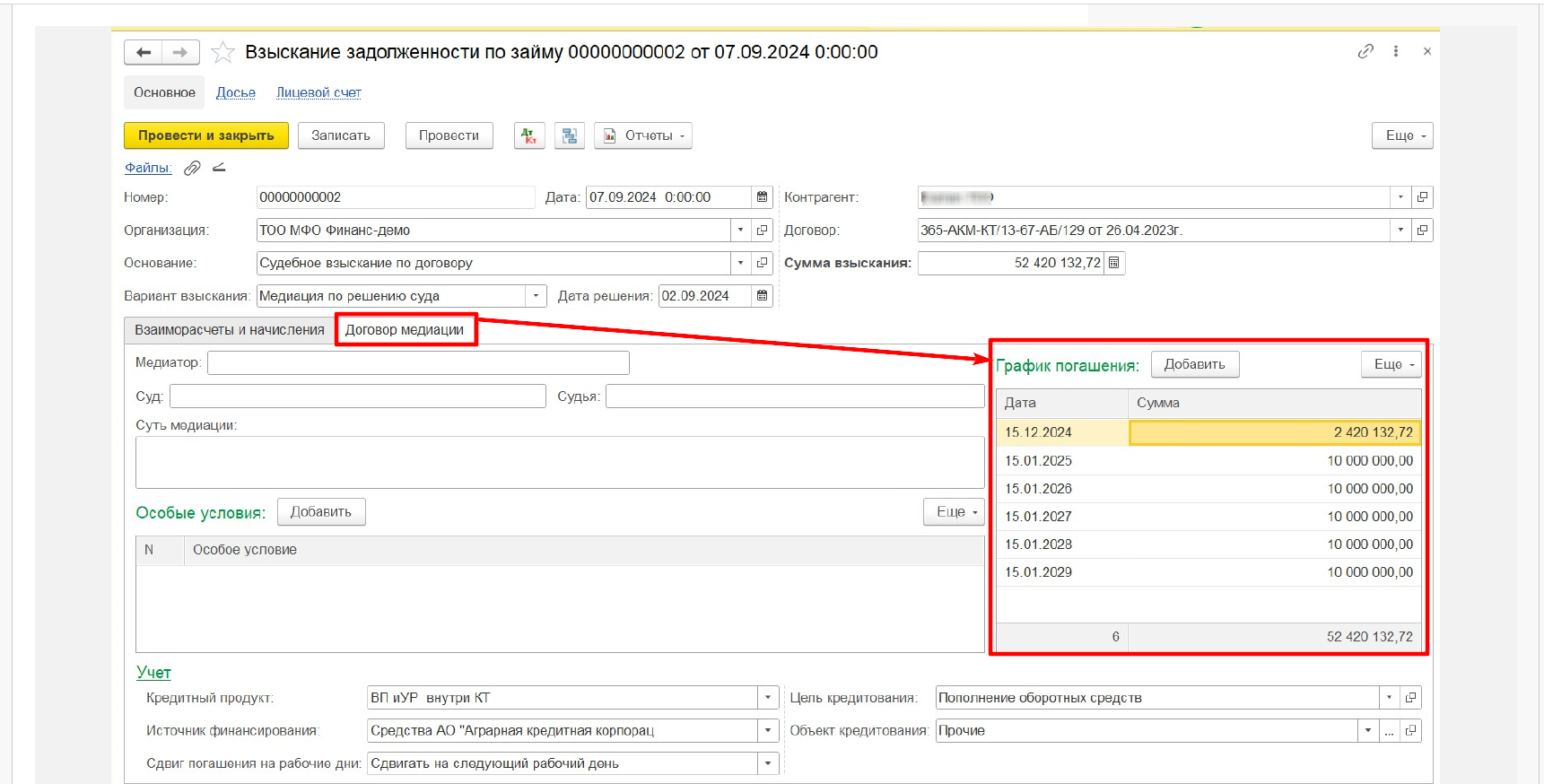
Task: Click into Суть медиации text area
Action: point(560,463)
